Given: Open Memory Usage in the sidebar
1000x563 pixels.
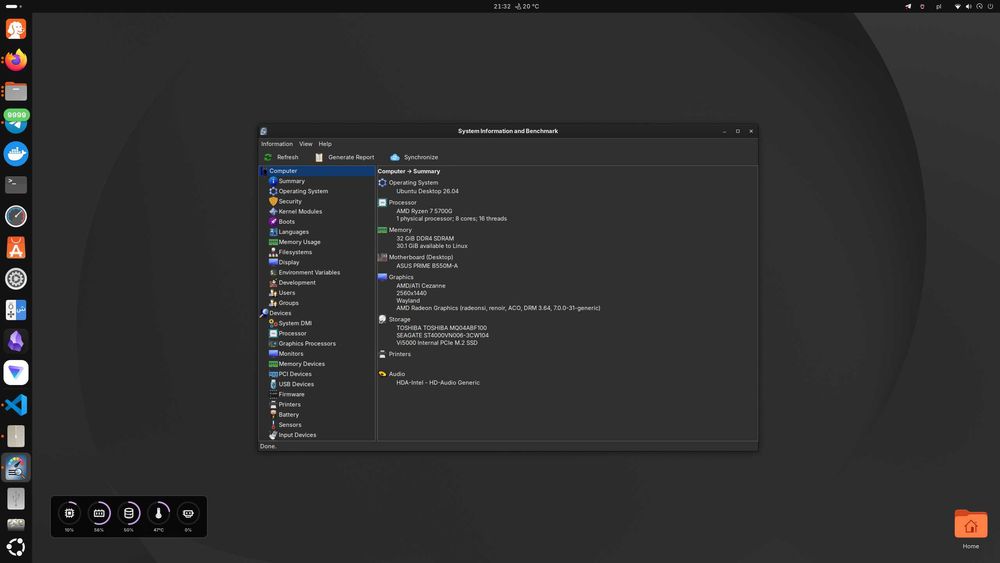Looking at the screenshot, I should click(x=299, y=242).
